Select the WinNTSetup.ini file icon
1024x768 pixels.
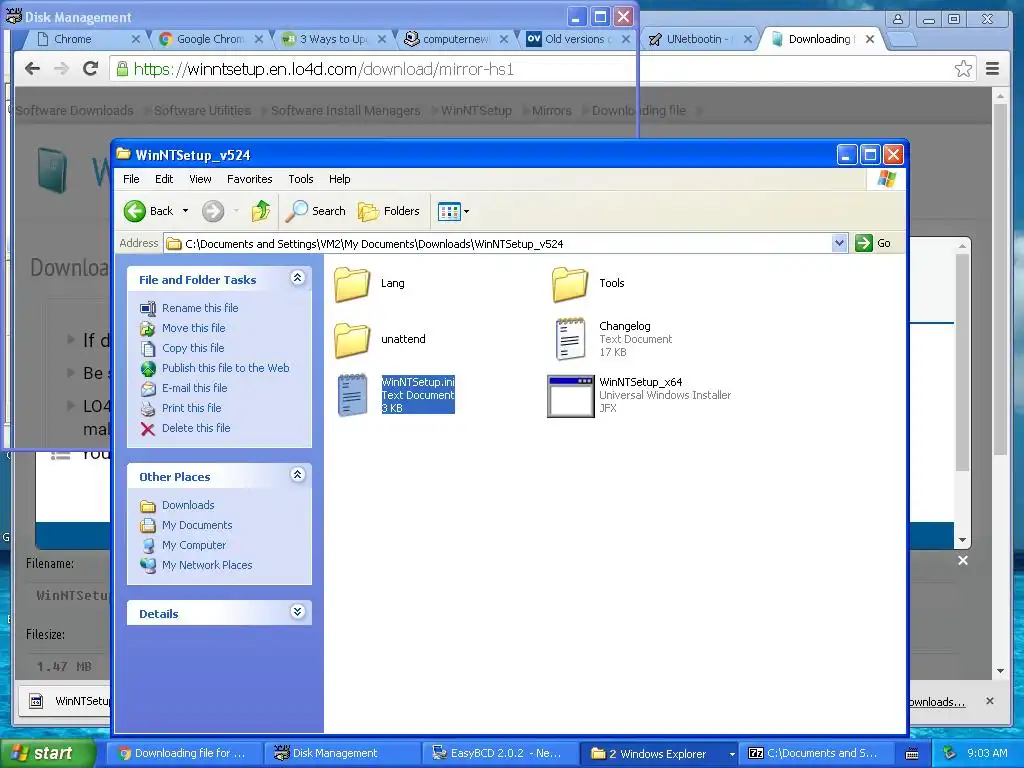coord(352,395)
